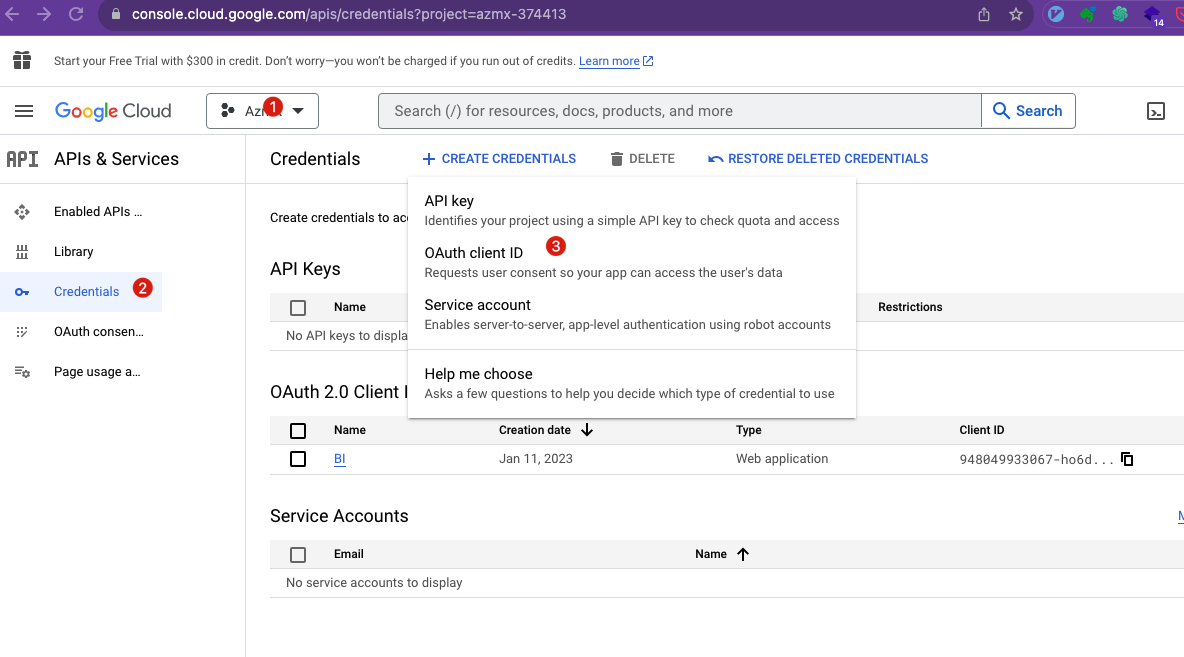
Task: Choose OAuth client ID from the menu
Action: click(474, 253)
